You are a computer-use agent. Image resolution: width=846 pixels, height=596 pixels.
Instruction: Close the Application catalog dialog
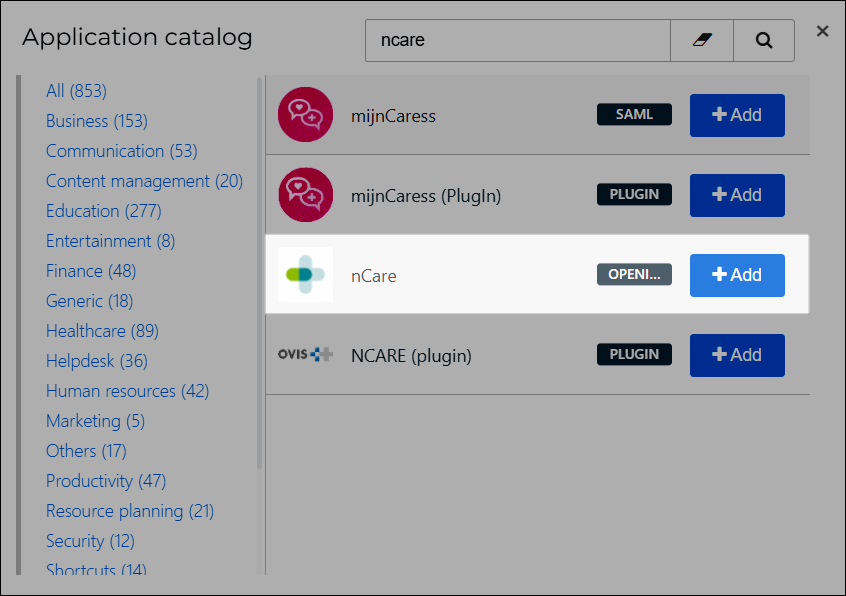pos(822,31)
